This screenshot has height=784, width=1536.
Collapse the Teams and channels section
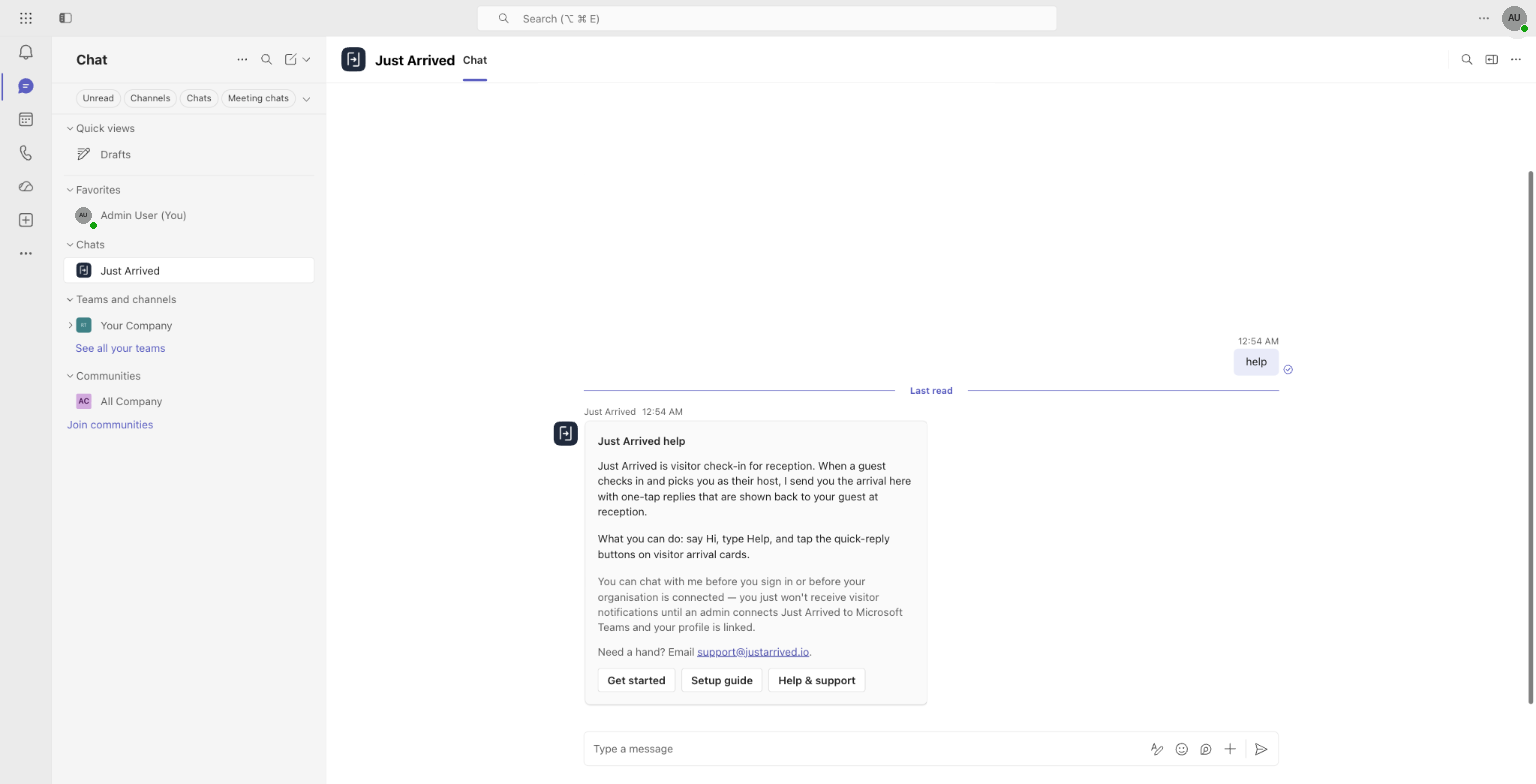[70, 300]
